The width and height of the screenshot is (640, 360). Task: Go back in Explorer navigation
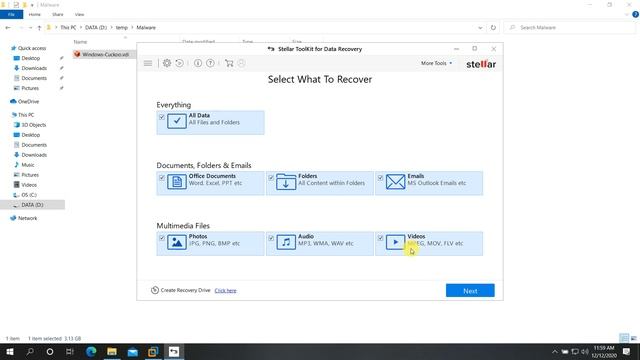[8, 27]
